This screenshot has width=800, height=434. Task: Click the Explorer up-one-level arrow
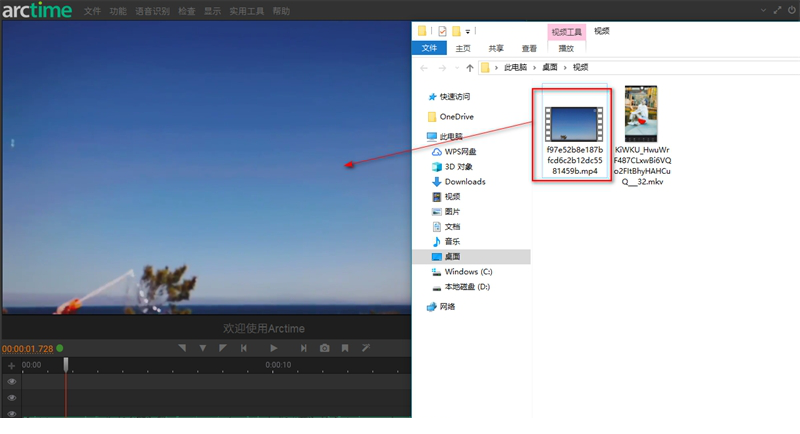(x=470, y=68)
